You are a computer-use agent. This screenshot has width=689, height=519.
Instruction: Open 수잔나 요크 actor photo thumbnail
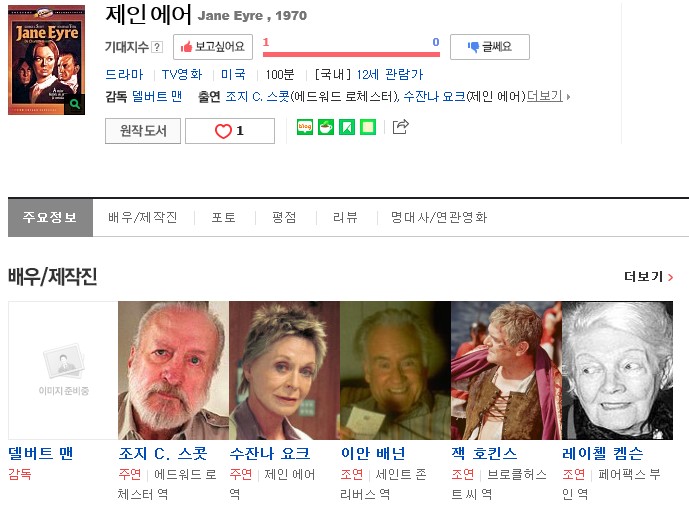coord(284,370)
